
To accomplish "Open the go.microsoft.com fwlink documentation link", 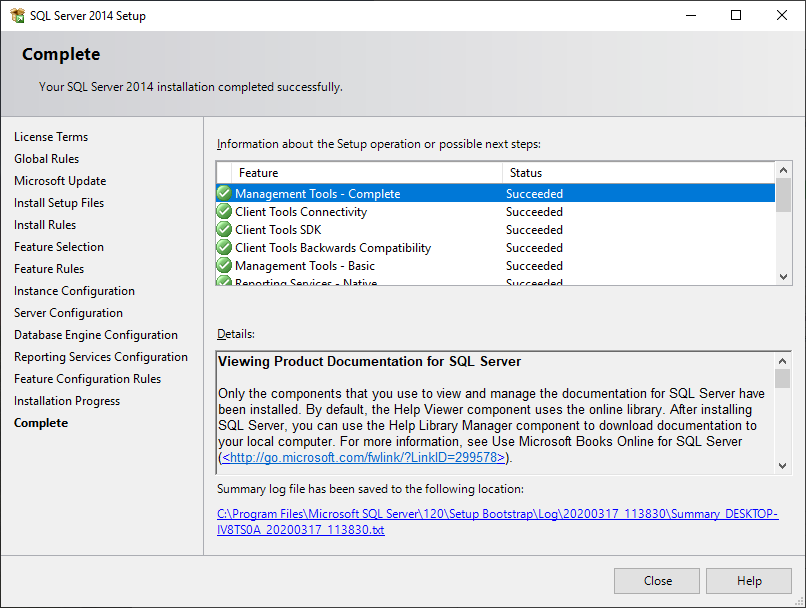I will point(363,457).
